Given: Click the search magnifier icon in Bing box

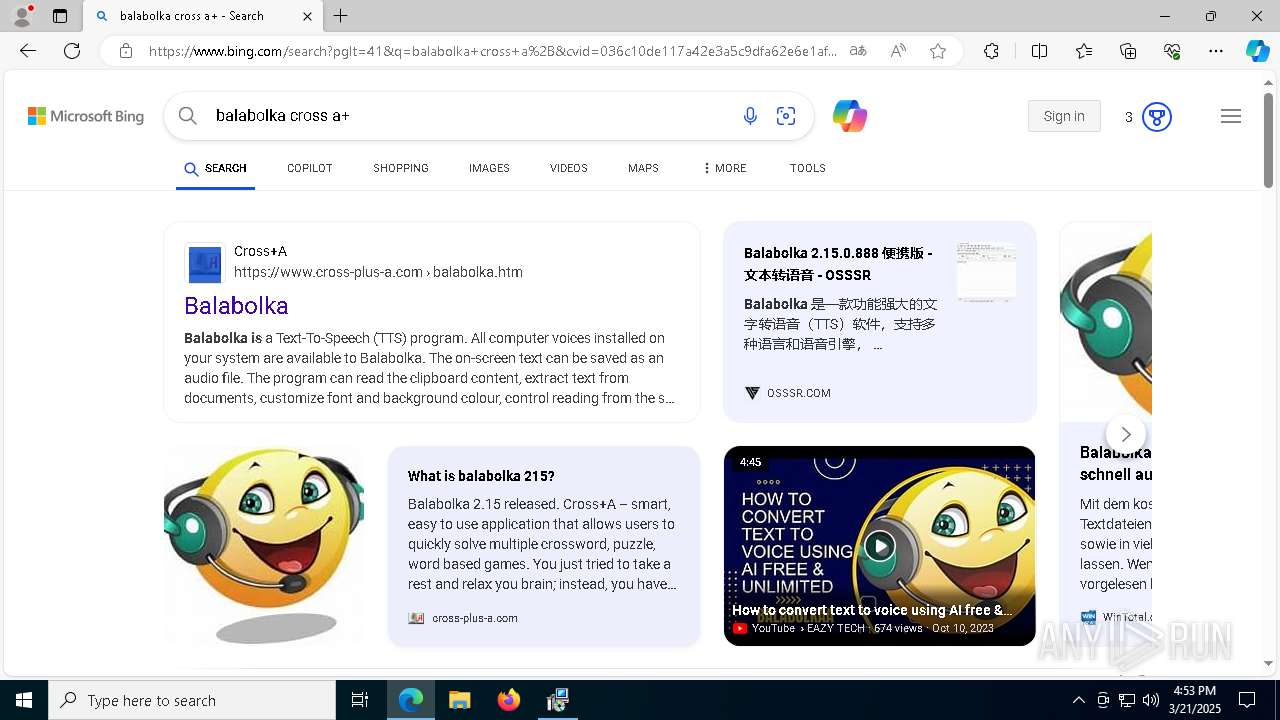Looking at the screenshot, I should pos(188,116).
